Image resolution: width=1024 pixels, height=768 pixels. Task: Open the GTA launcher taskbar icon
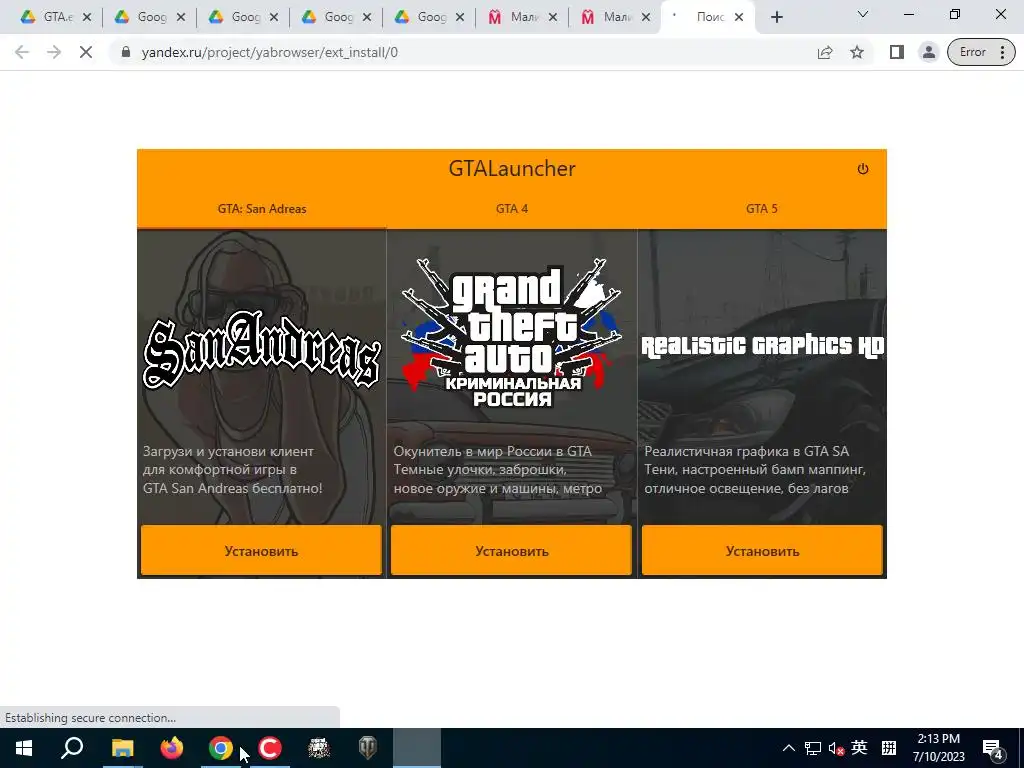319,748
